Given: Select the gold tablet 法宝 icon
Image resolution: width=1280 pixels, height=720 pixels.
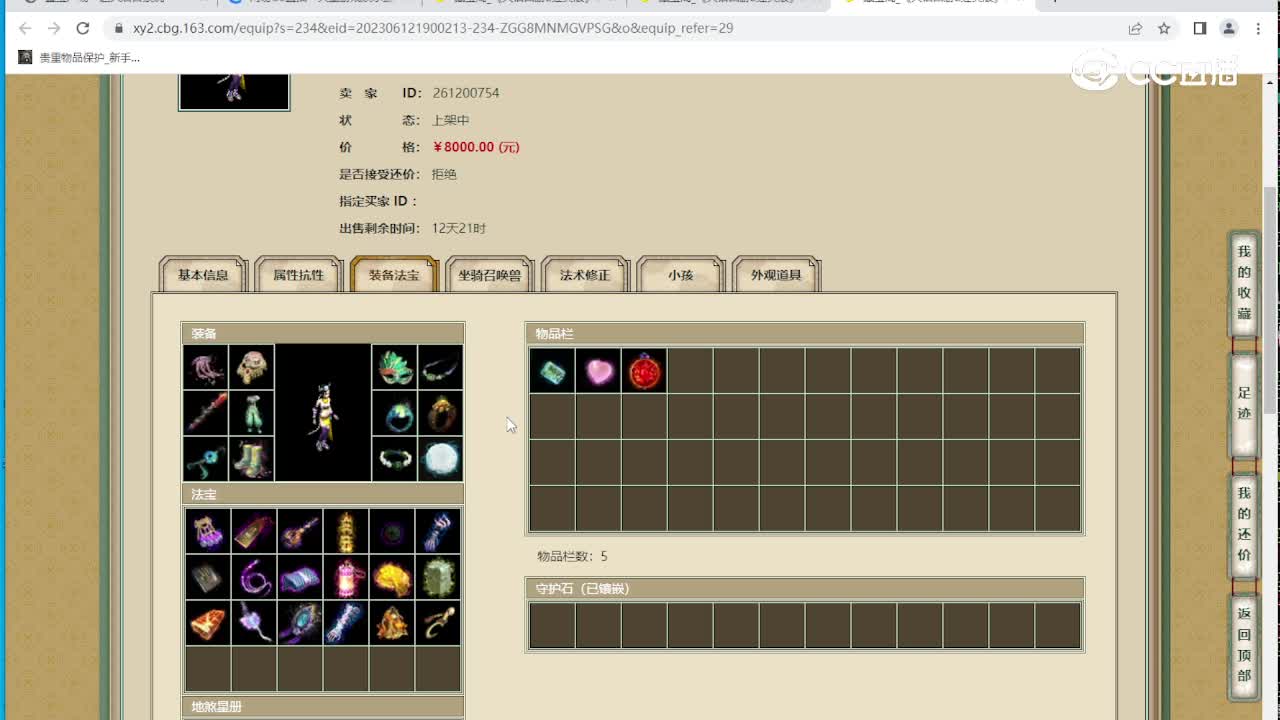Looking at the screenshot, I should (254, 531).
